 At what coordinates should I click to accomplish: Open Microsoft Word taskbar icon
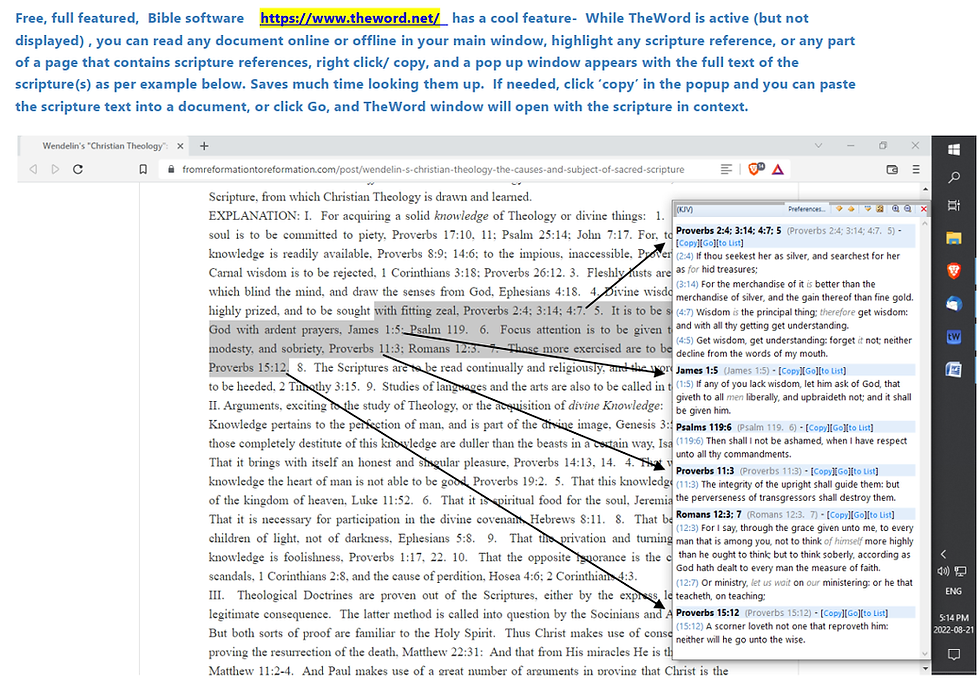[954, 370]
